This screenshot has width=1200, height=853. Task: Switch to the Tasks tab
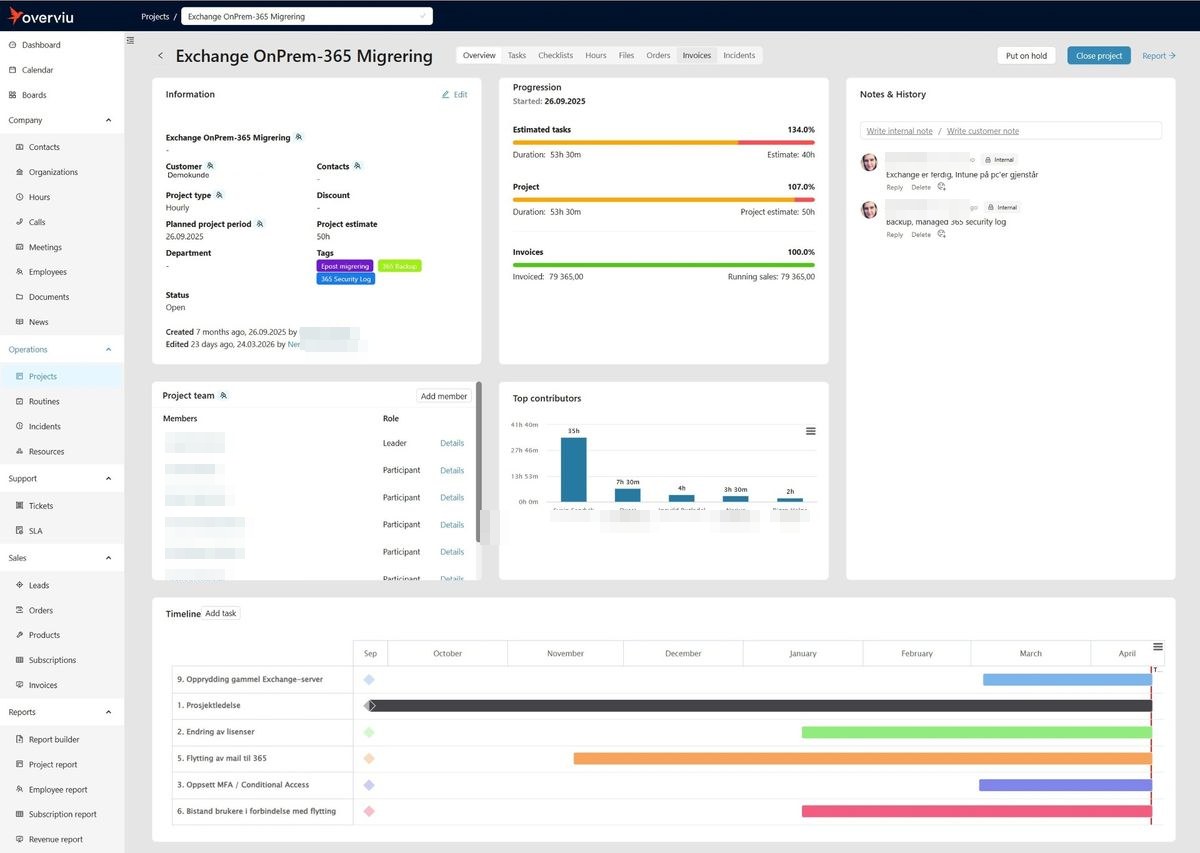516,56
